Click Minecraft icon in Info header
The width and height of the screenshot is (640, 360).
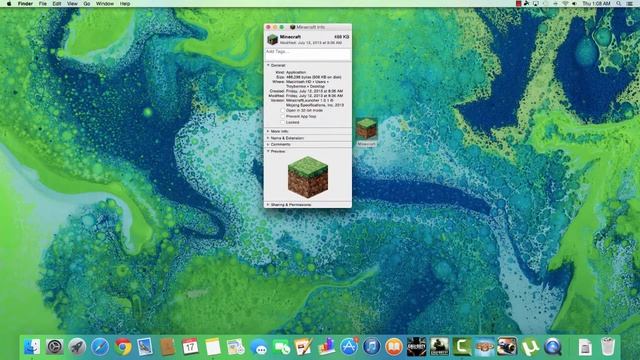point(272,40)
